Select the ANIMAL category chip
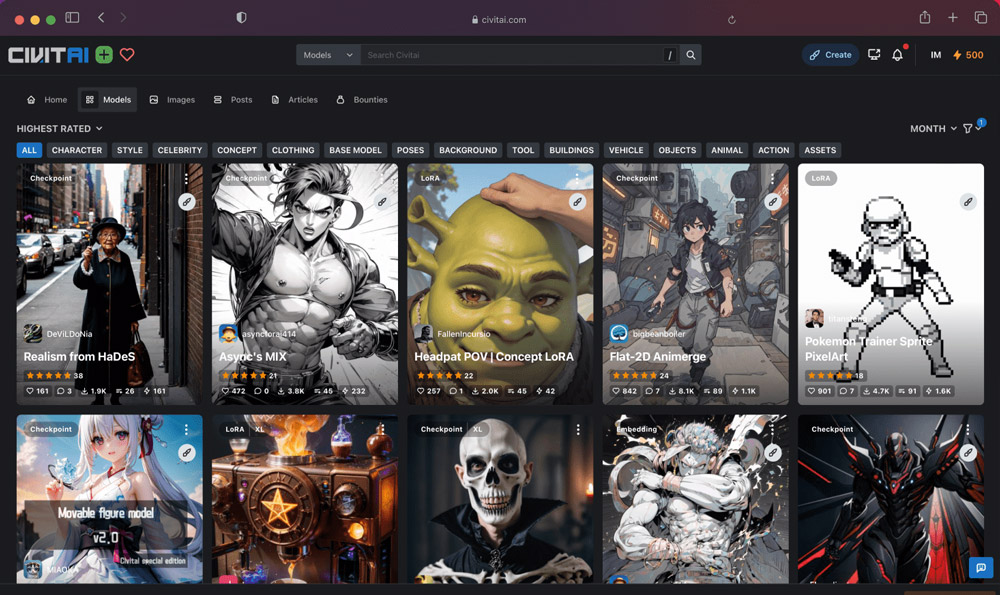 (726, 150)
